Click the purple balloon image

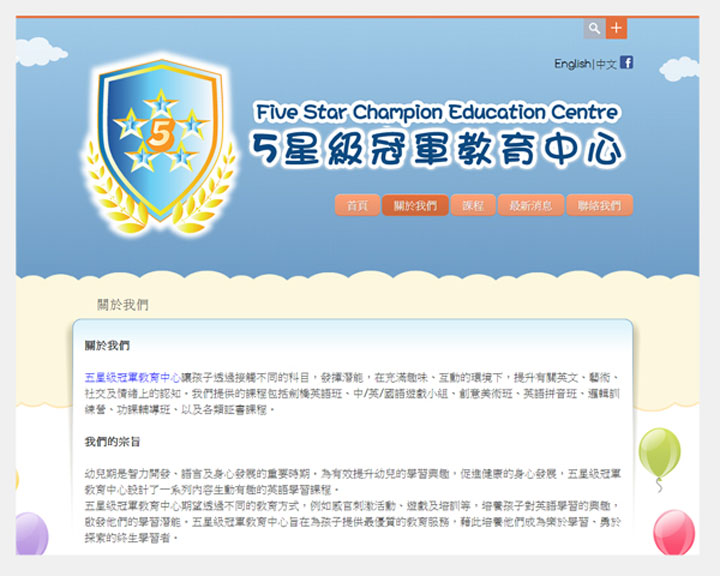pos(32,534)
